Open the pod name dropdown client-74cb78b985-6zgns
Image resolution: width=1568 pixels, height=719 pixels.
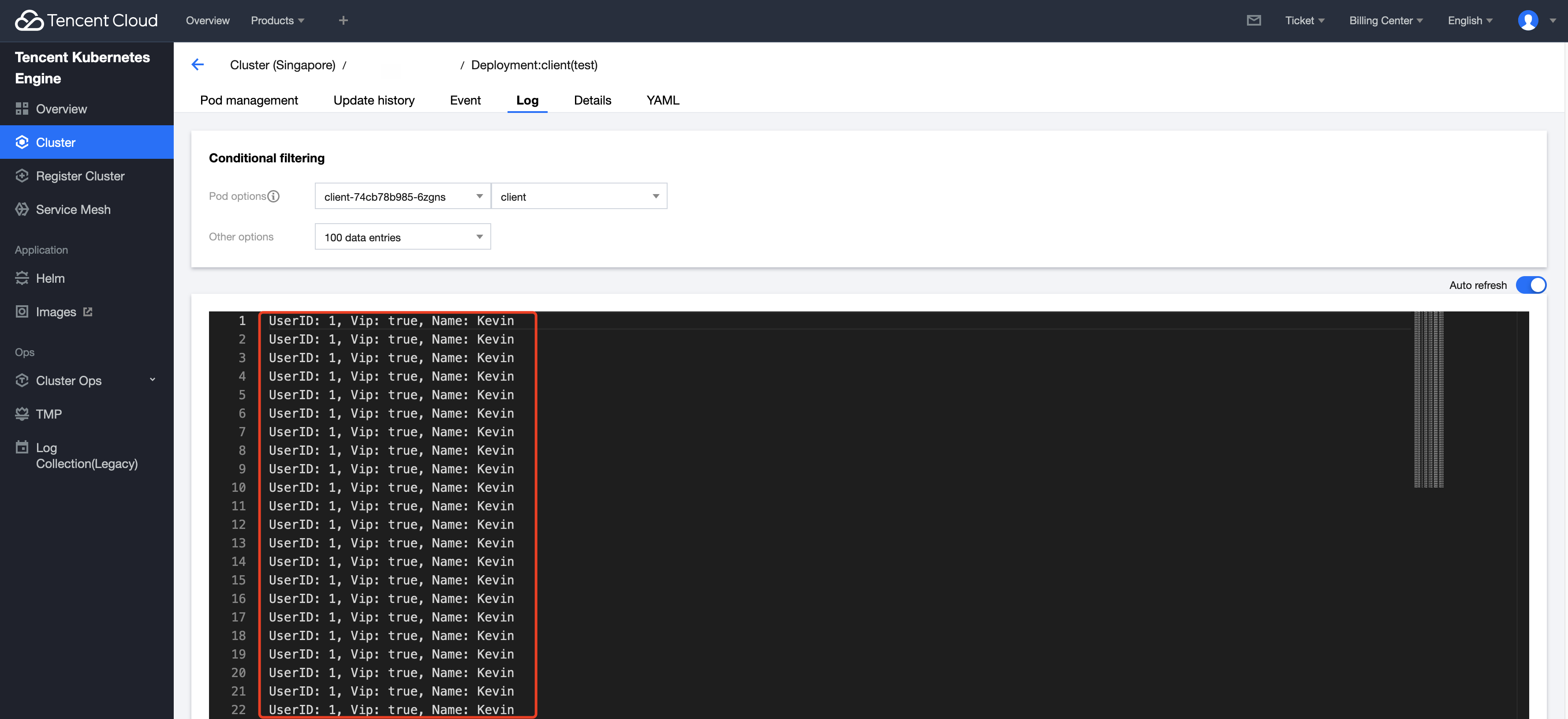point(402,197)
